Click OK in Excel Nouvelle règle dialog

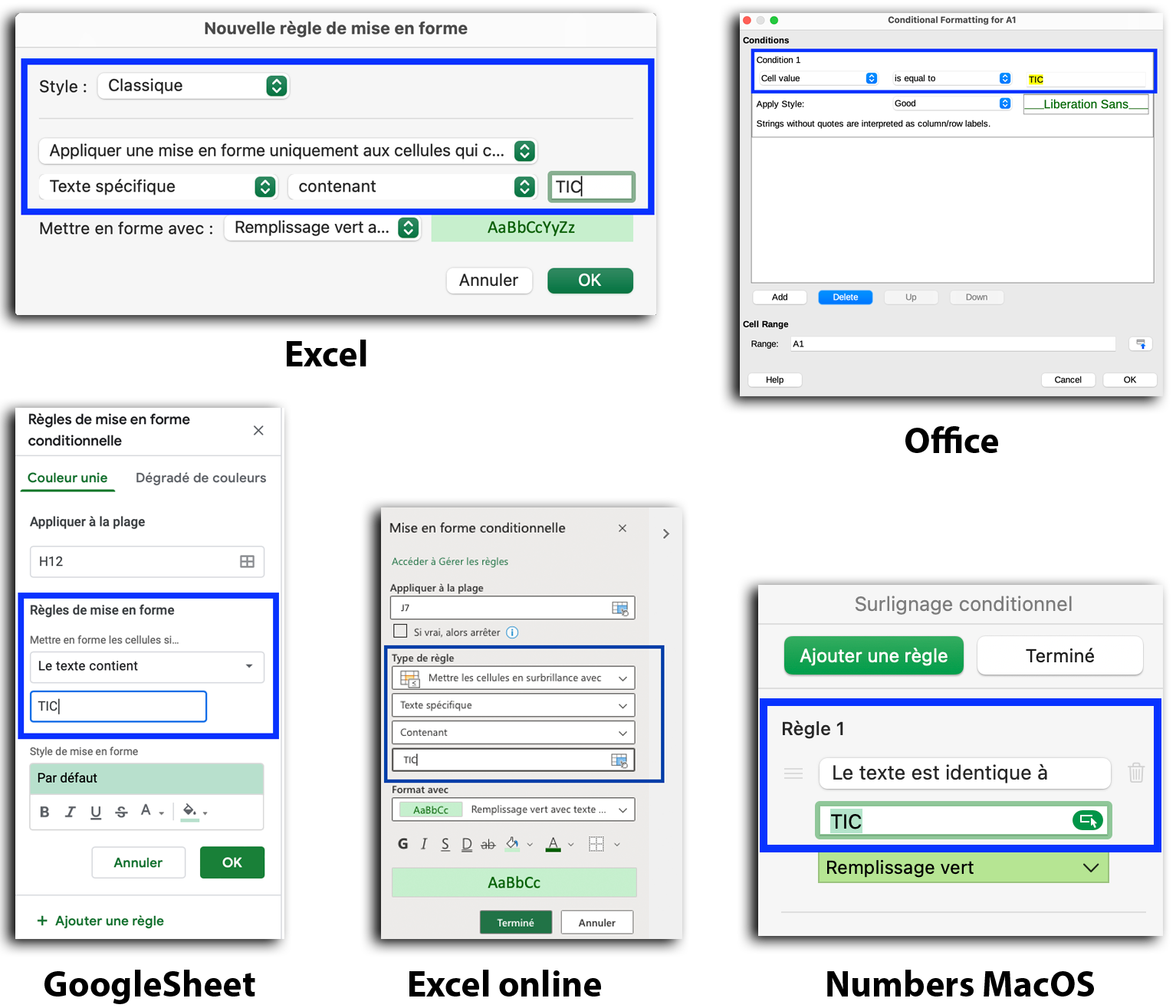pyautogui.click(x=590, y=281)
